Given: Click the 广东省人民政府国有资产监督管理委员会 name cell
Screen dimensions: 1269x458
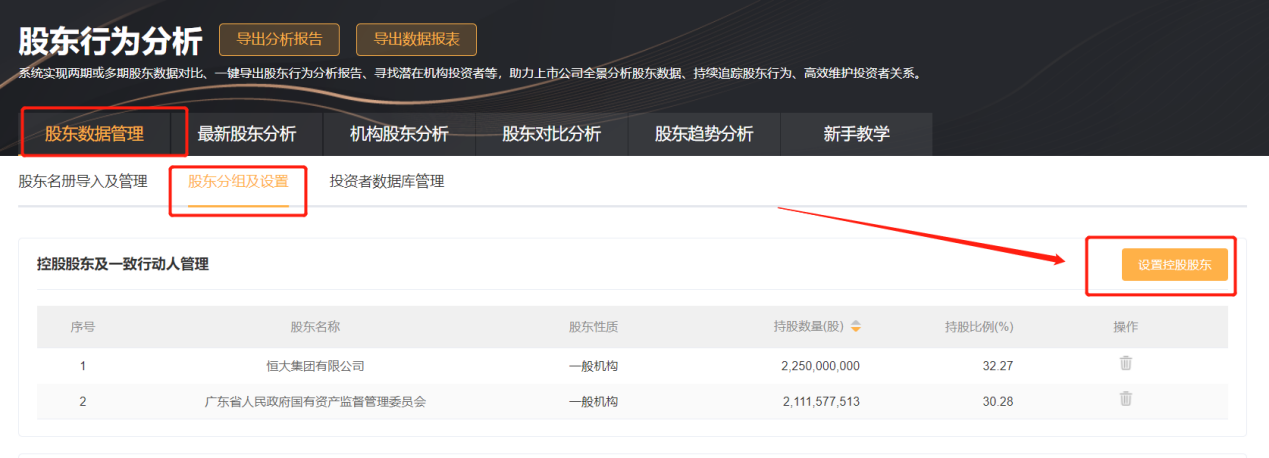Looking at the screenshot, I should tap(315, 402).
